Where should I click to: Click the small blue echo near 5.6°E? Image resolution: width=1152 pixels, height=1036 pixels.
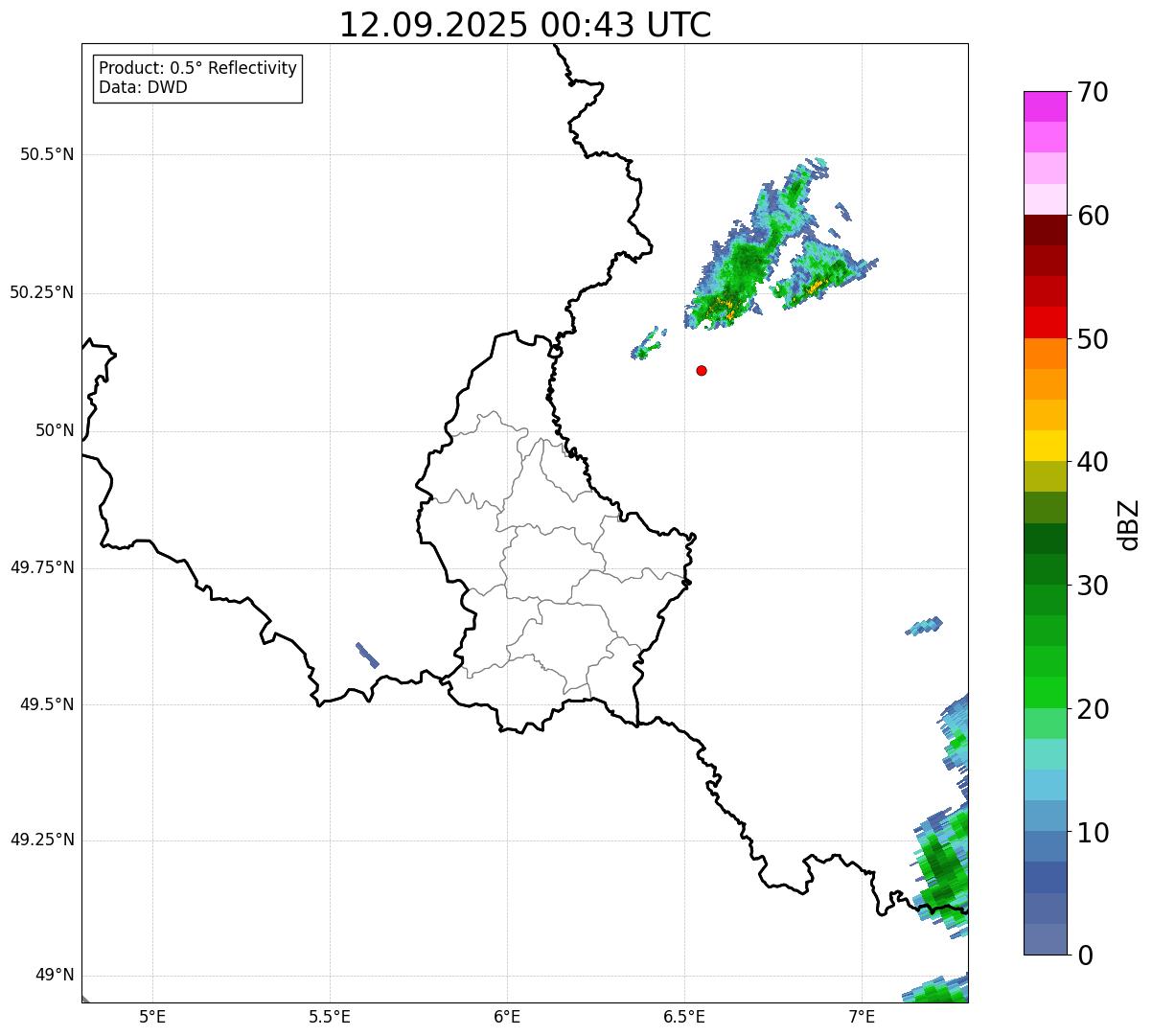tap(367, 656)
